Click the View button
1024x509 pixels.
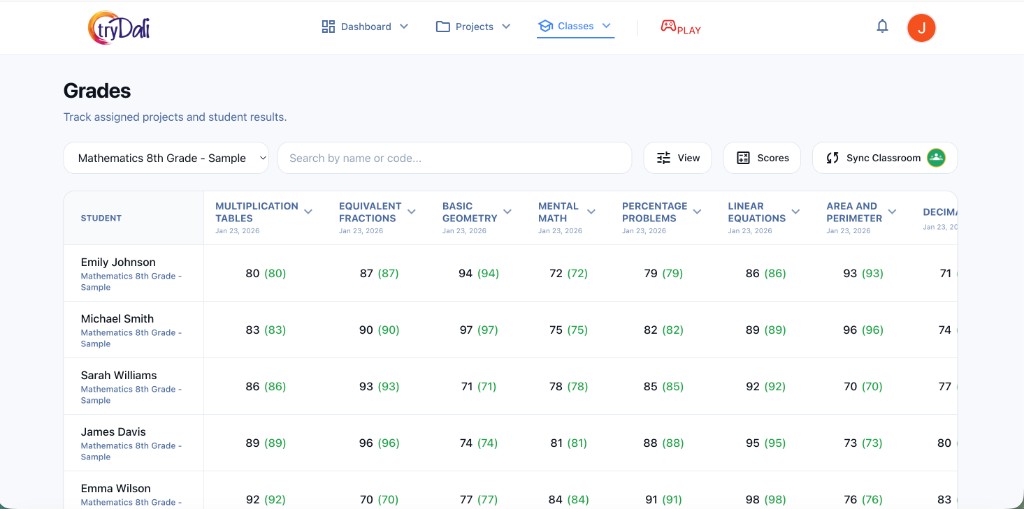pos(678,158)
